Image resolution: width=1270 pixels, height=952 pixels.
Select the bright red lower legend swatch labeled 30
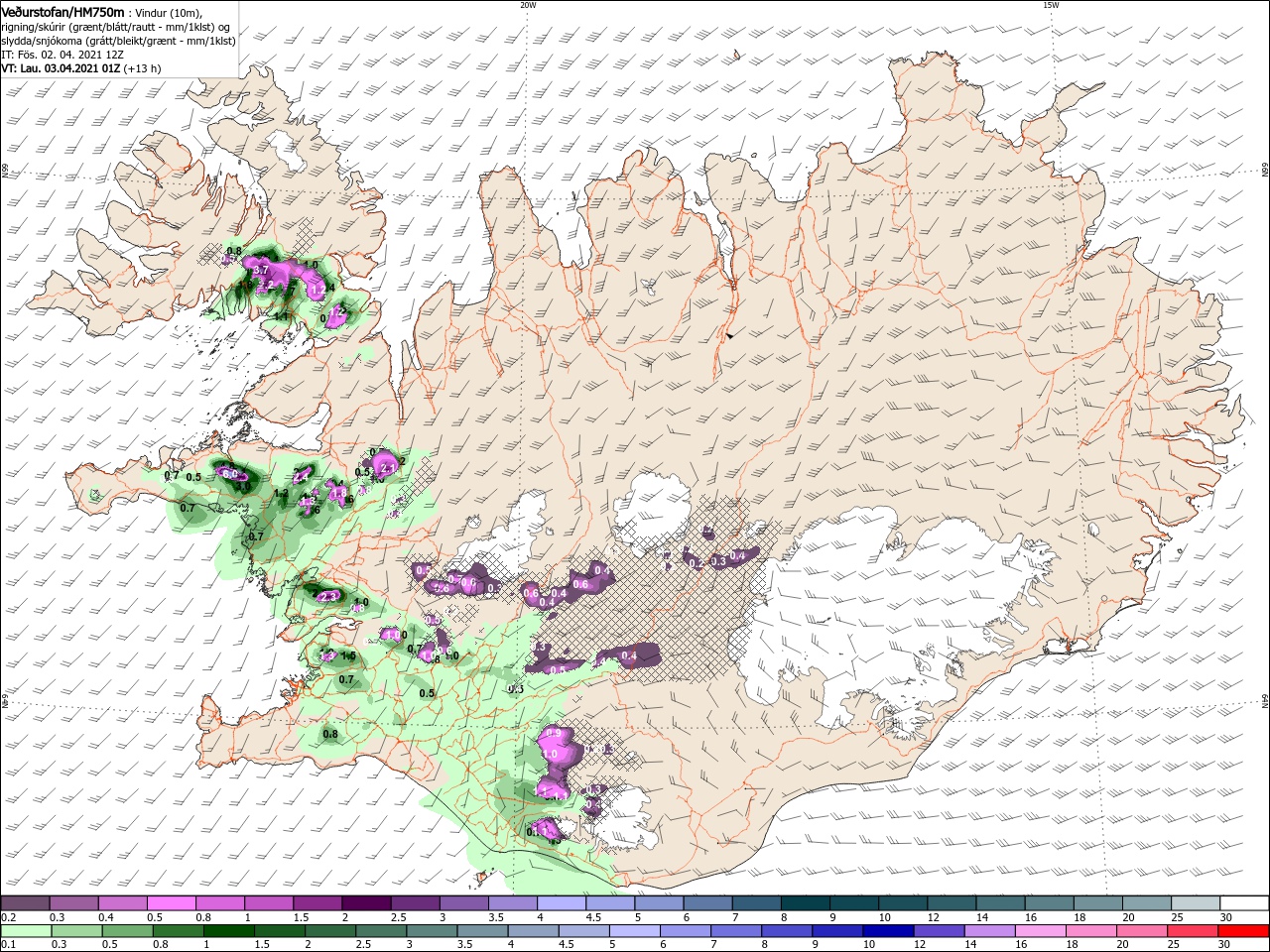(x=1243, y=931)
